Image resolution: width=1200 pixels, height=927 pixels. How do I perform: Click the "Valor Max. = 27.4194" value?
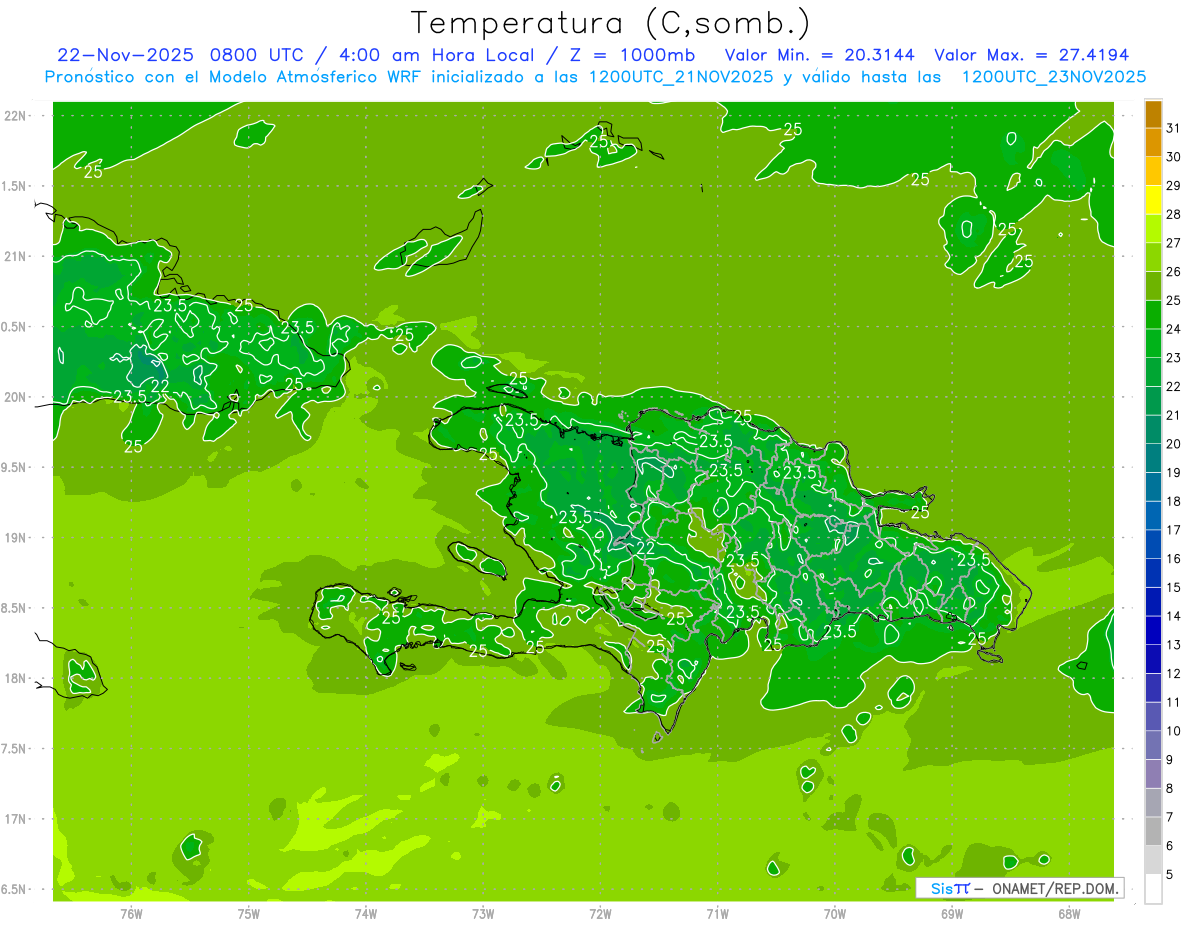tap(1031, 54)
